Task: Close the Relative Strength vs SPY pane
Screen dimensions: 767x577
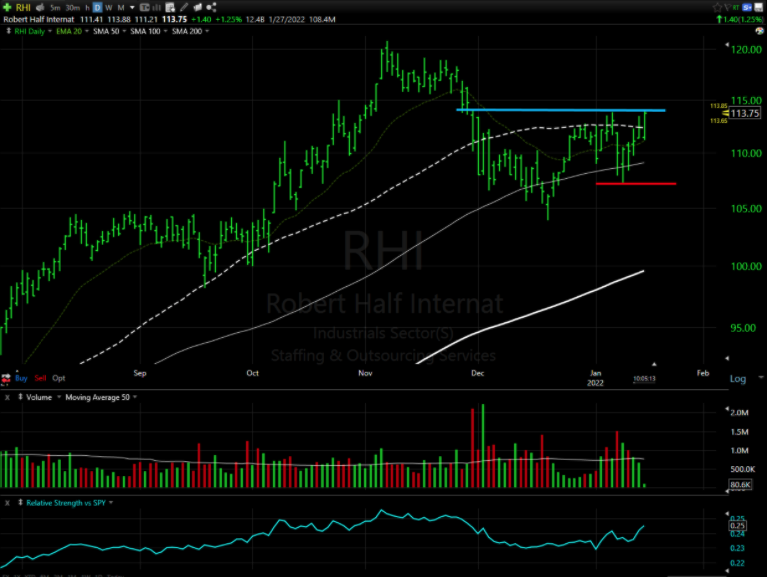Action: (x=7, y=503)
